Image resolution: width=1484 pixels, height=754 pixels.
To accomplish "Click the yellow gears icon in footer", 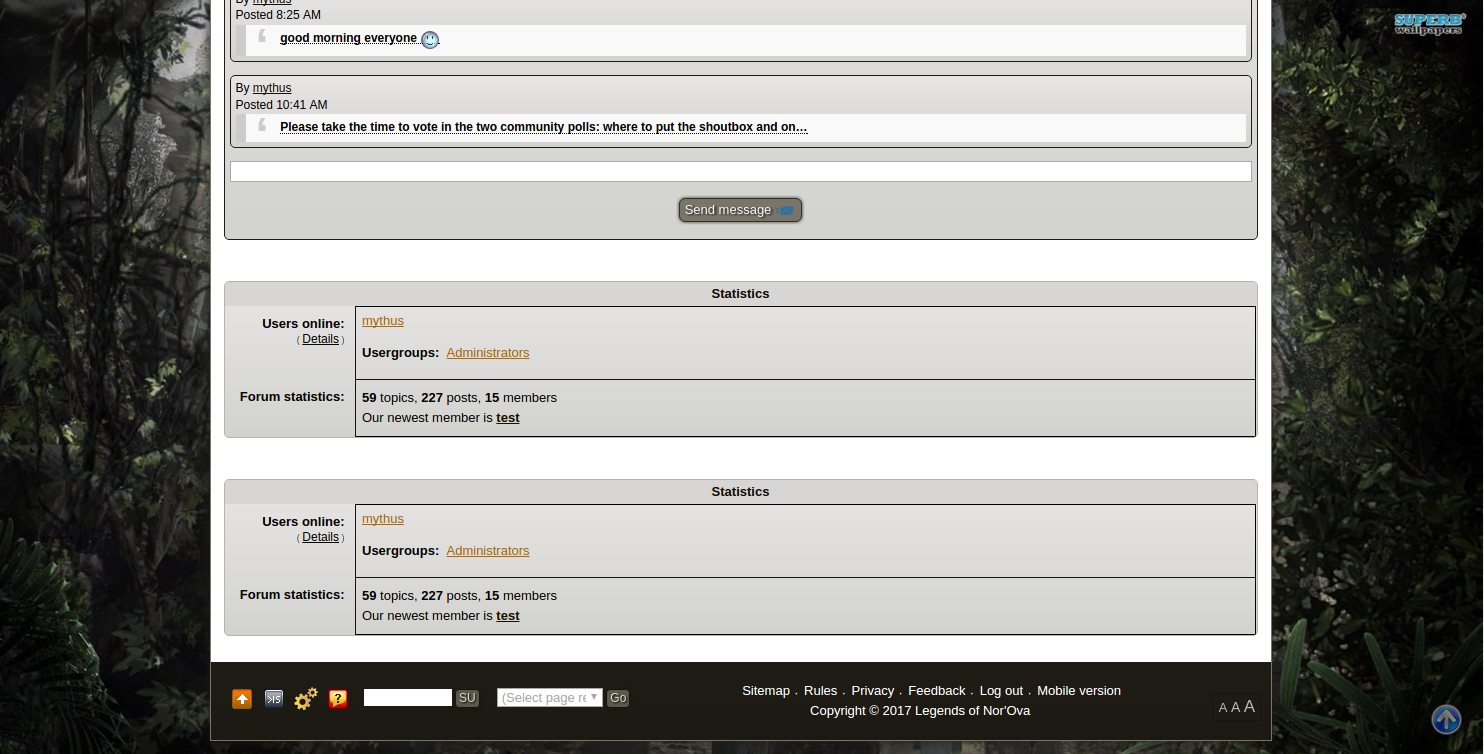I will tap(306, 698).
